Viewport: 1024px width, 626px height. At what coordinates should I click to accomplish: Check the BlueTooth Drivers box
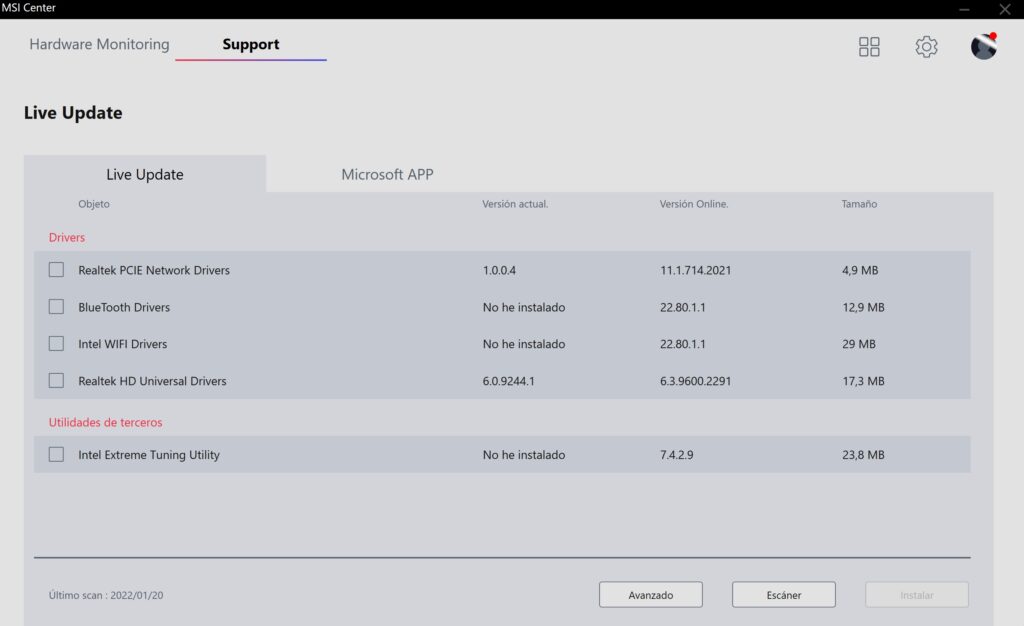(56, 306)
